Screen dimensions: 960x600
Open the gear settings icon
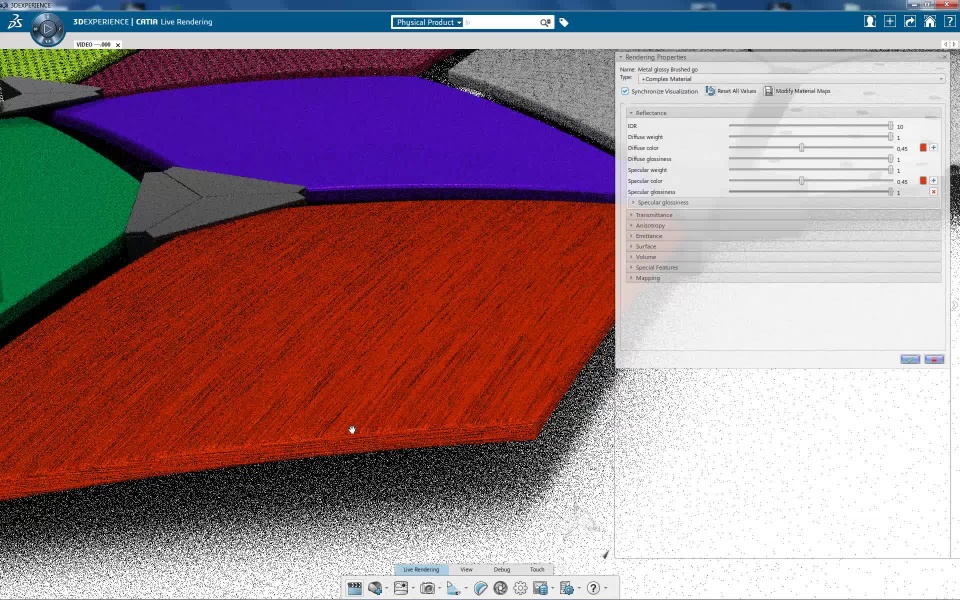[x=520, y=588]
